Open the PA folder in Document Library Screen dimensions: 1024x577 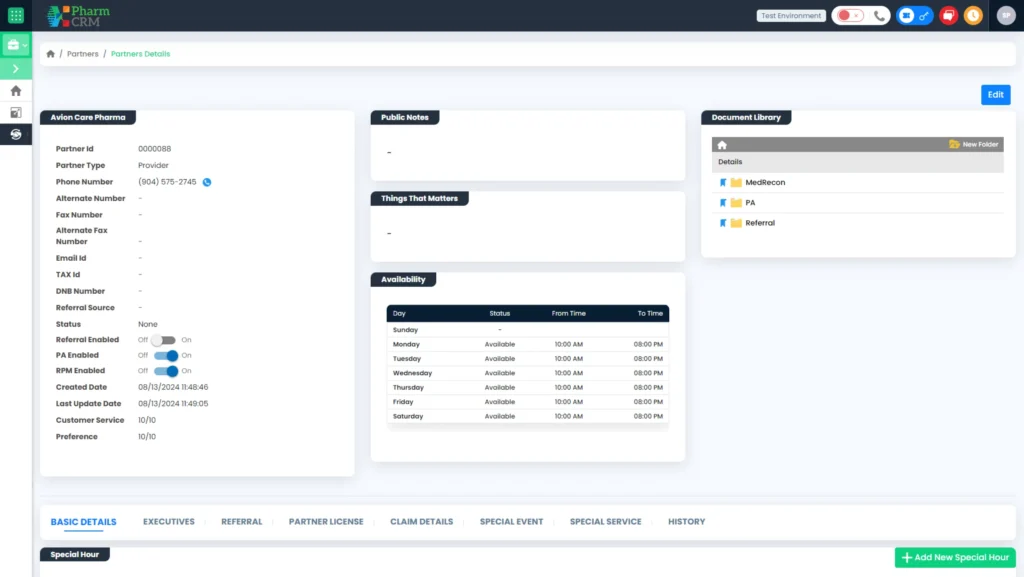pyautogui.click(x=747, y=202)
